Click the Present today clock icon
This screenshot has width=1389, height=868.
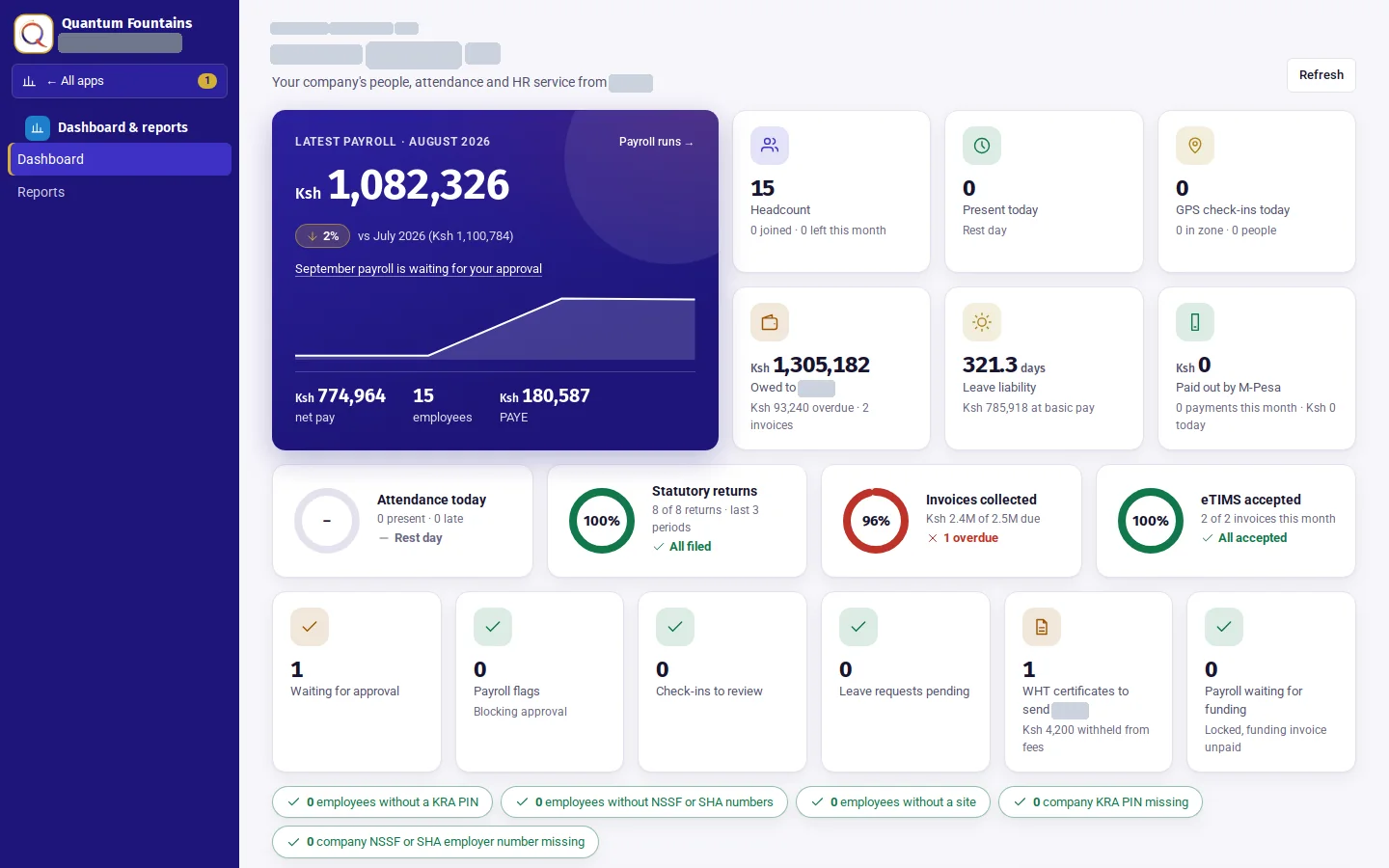(982, 146)
